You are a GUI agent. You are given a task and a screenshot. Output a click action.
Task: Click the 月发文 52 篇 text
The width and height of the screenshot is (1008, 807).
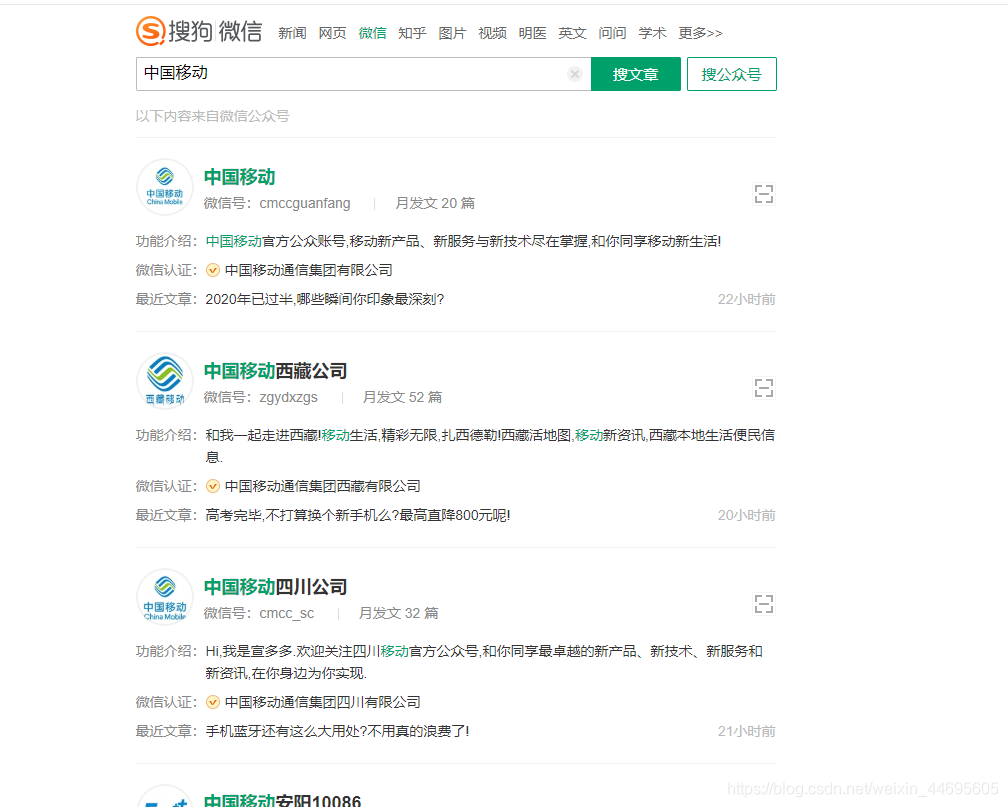[402, 397]
